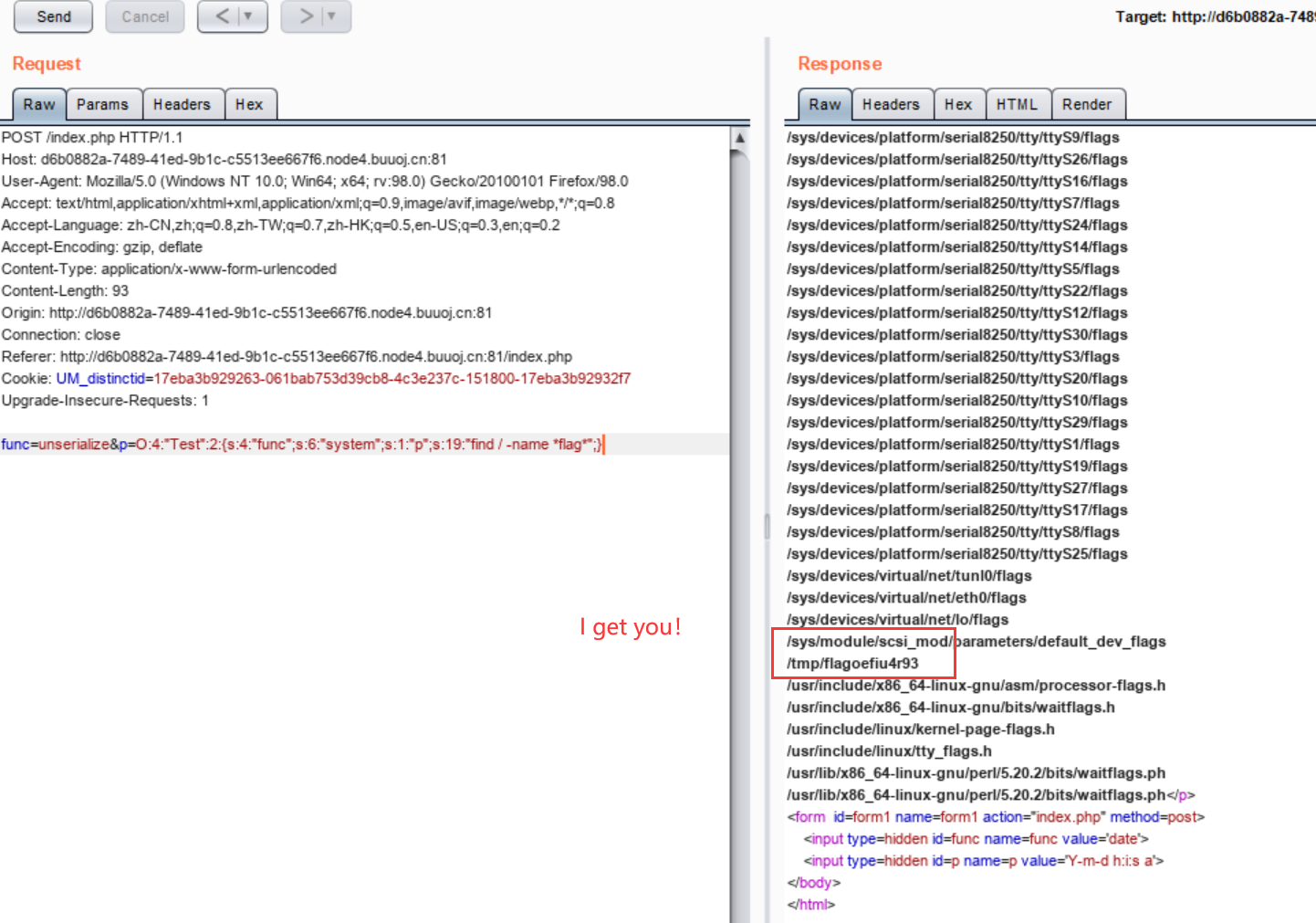This screenshot has height=923, width=1316.
Task: Switch to Response Headers tab
Action: click(x=892, y=104)
